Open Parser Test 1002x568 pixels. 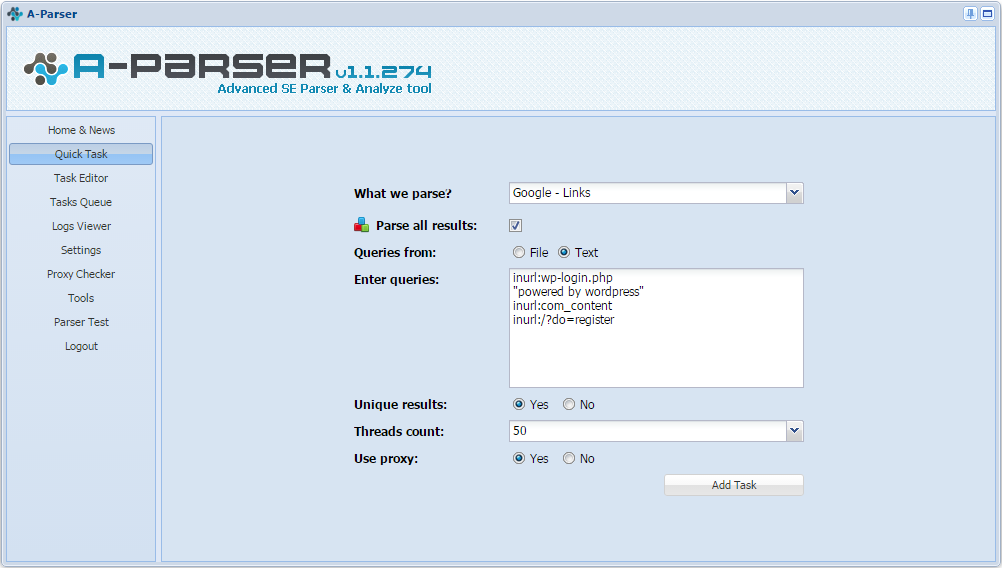click(81, 322)
